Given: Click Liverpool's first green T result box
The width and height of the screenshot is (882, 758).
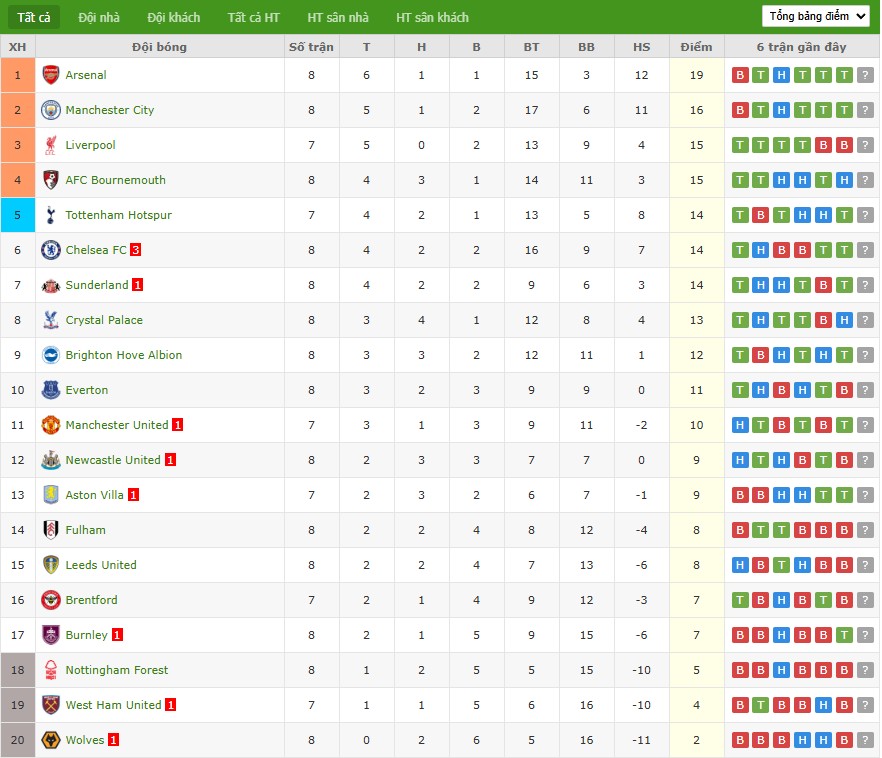Looking at the screenshot, I should pos(740,145).
